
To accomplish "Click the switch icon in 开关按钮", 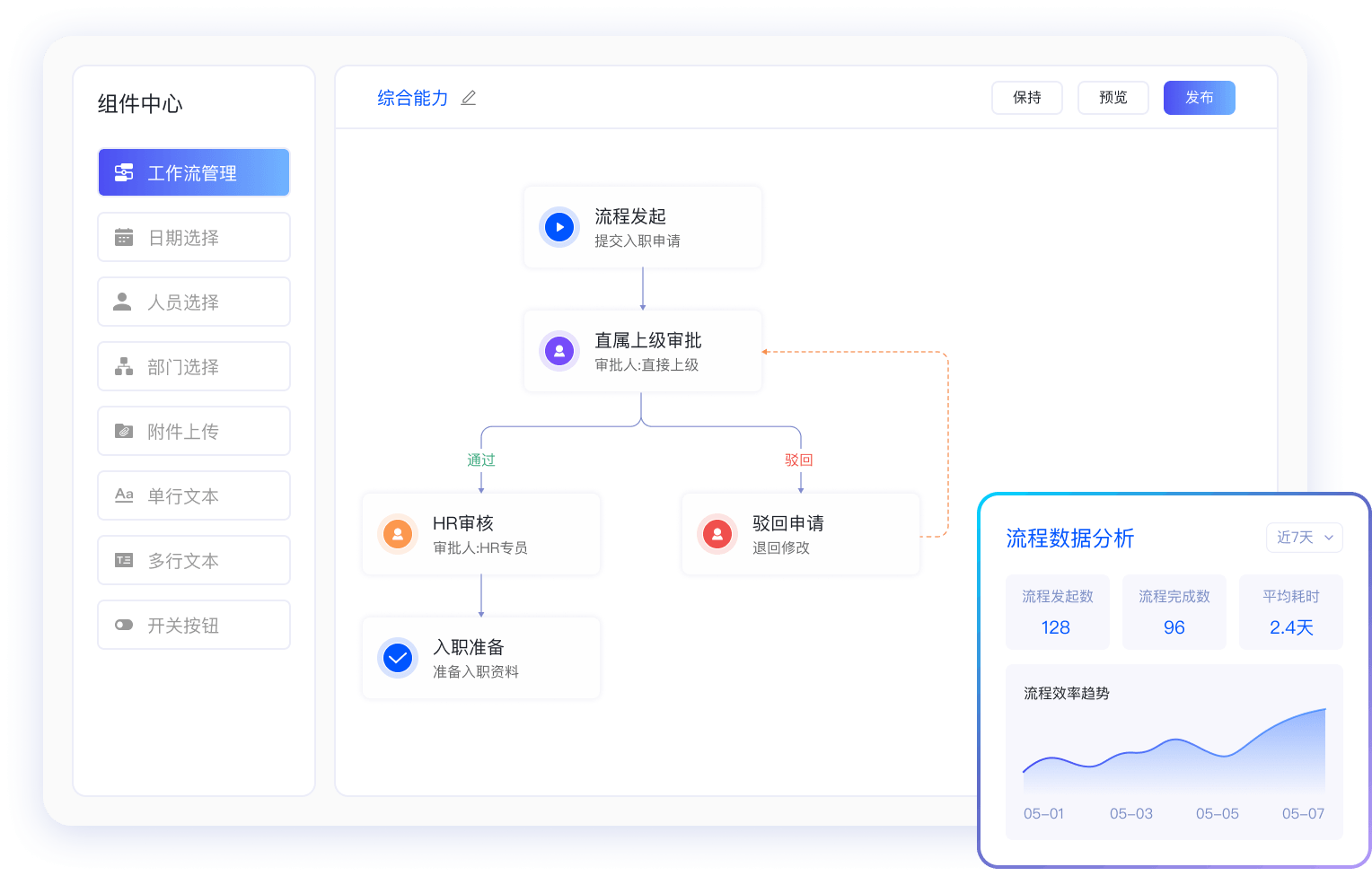I will point(124,625).
